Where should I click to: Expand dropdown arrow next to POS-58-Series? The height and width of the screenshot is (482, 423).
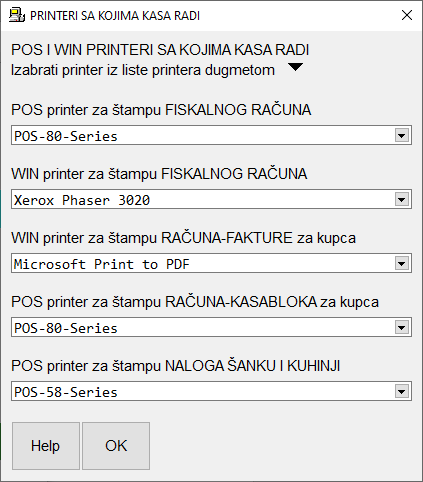(x=402, y=392)
